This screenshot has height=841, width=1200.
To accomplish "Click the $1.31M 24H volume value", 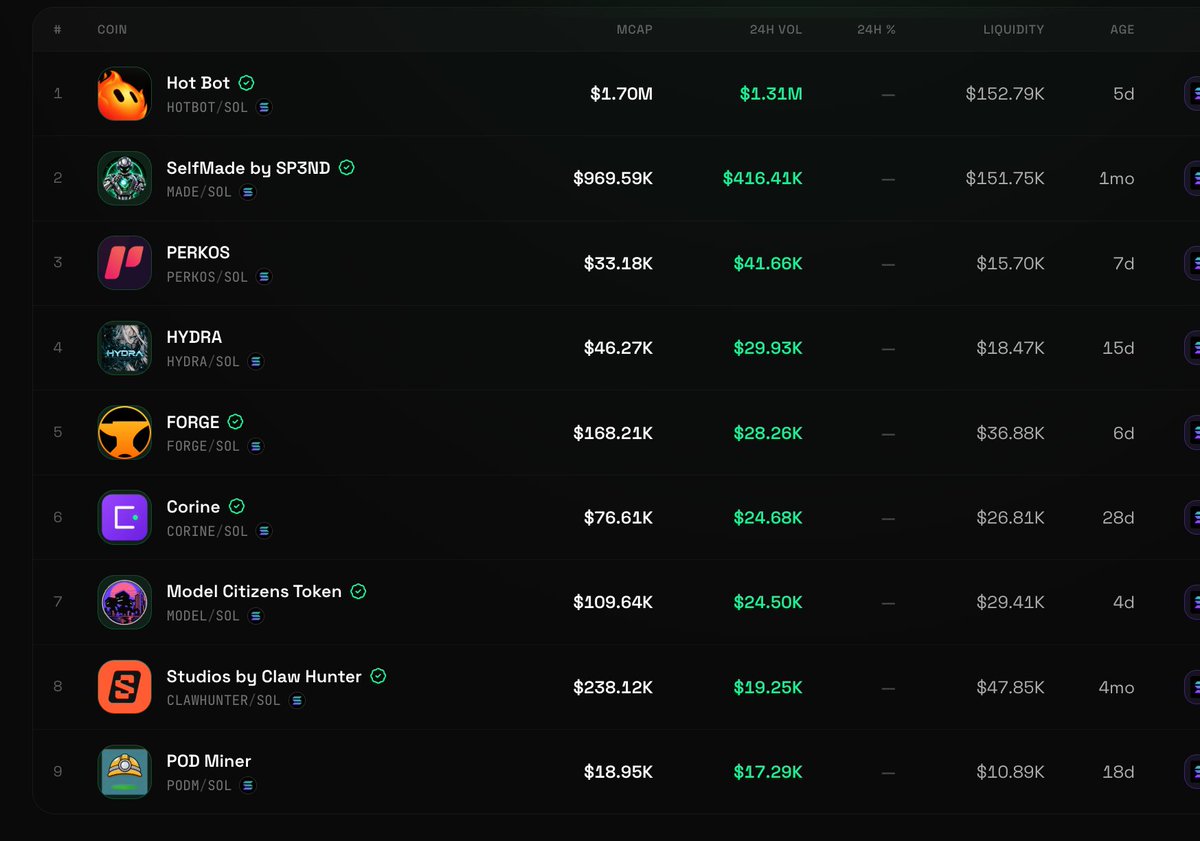I will click(771, 94).
